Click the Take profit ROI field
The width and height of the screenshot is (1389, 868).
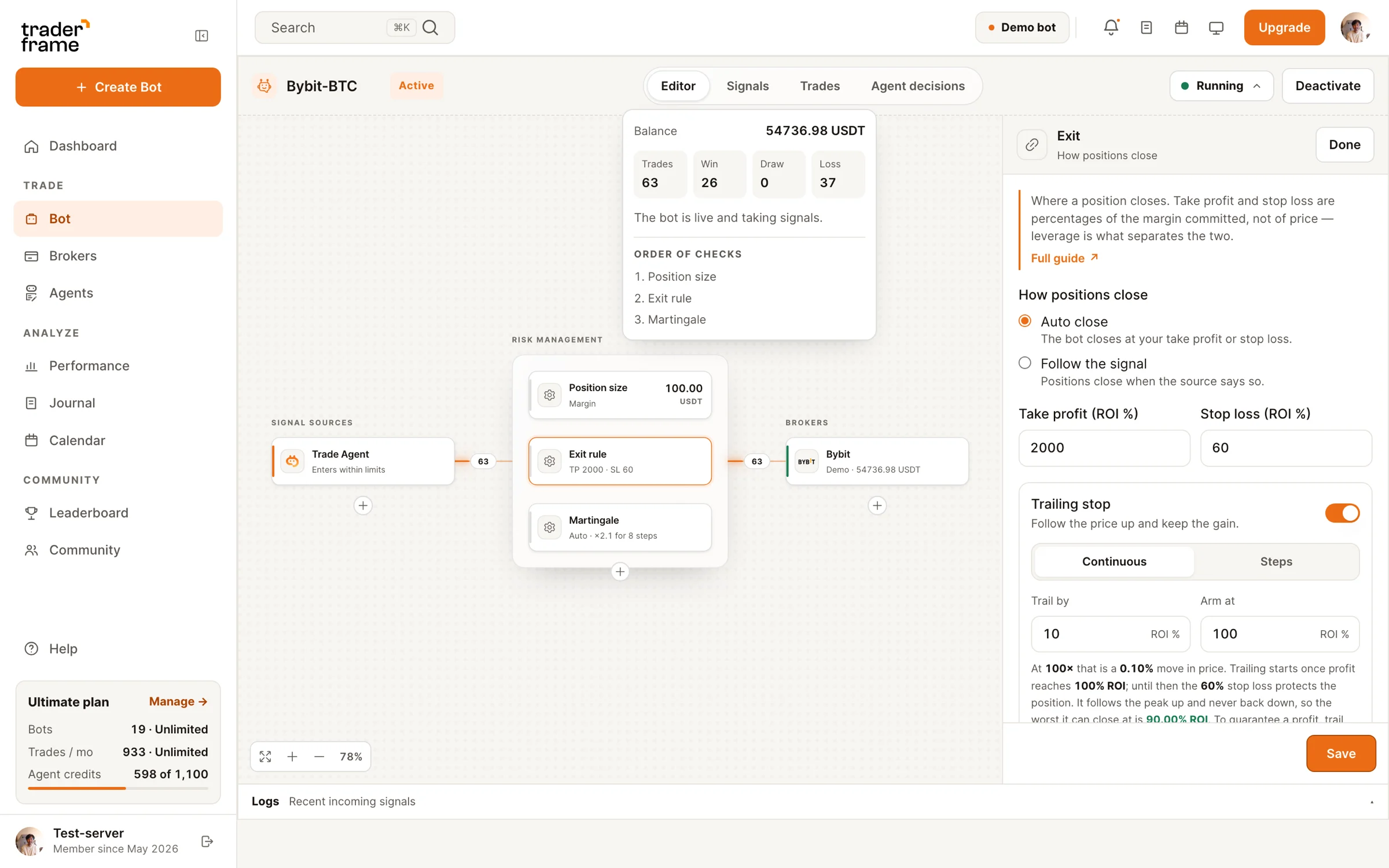point(1104,447)
